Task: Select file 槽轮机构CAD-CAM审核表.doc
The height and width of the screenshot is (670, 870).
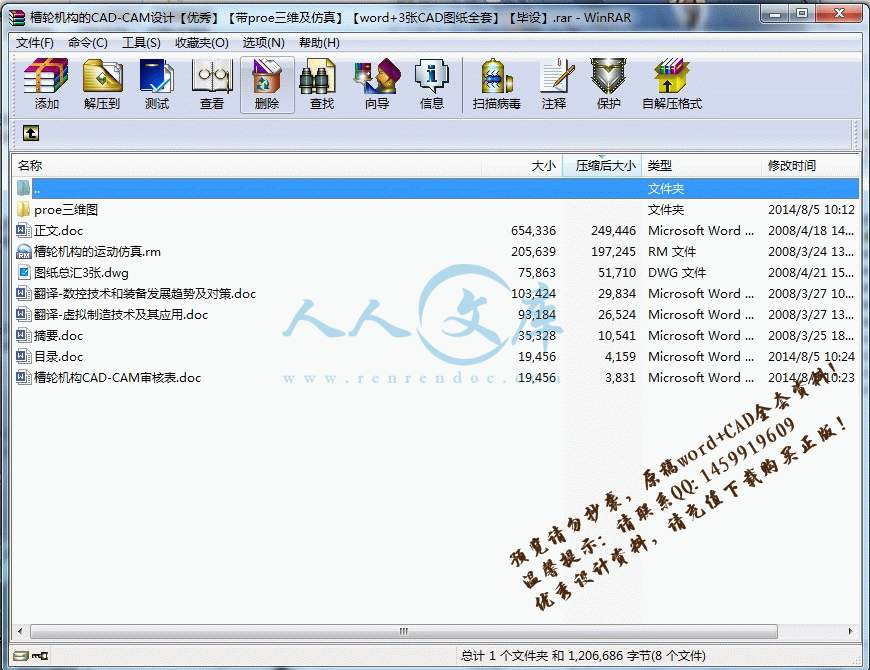Action: click(x=117, y=378)
